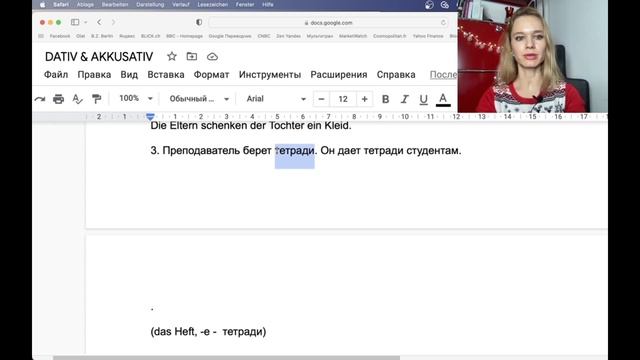Toggle the Safari sidebar icon
This screenshot has width=640, height=360.
click(x=75, y=22)
